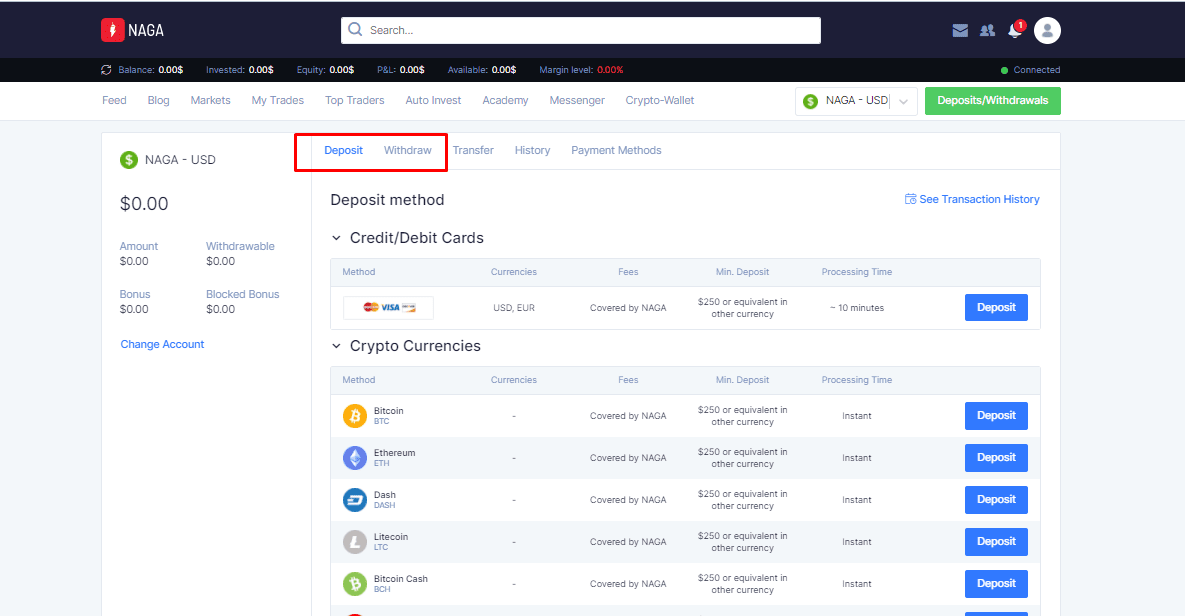Click Deposit button for Litecoin
Screen dimensions: 1185x616
996,541
